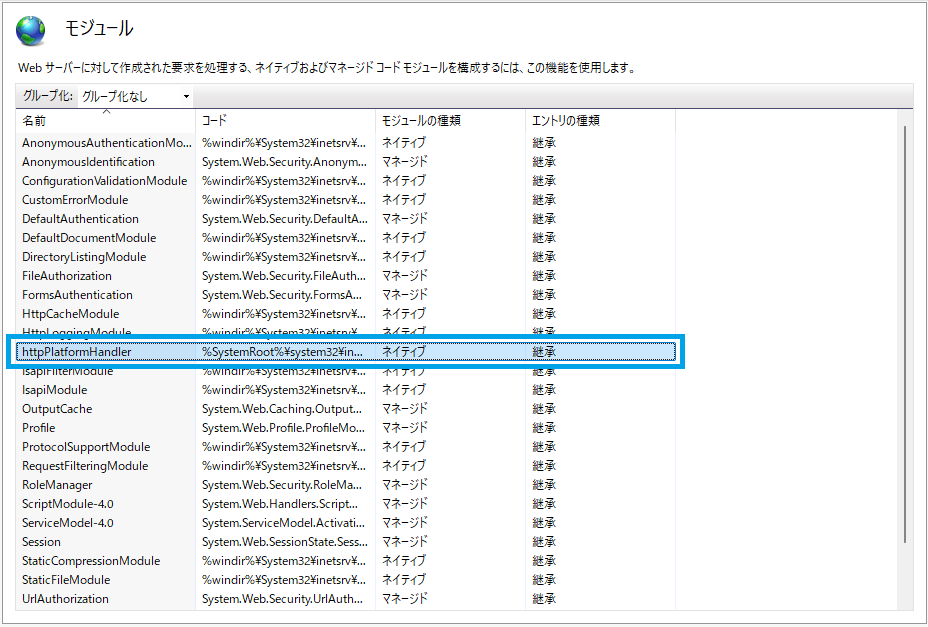Select the UrlAuthorization module
Screen dimensions: 928x627
pos(65,599)
